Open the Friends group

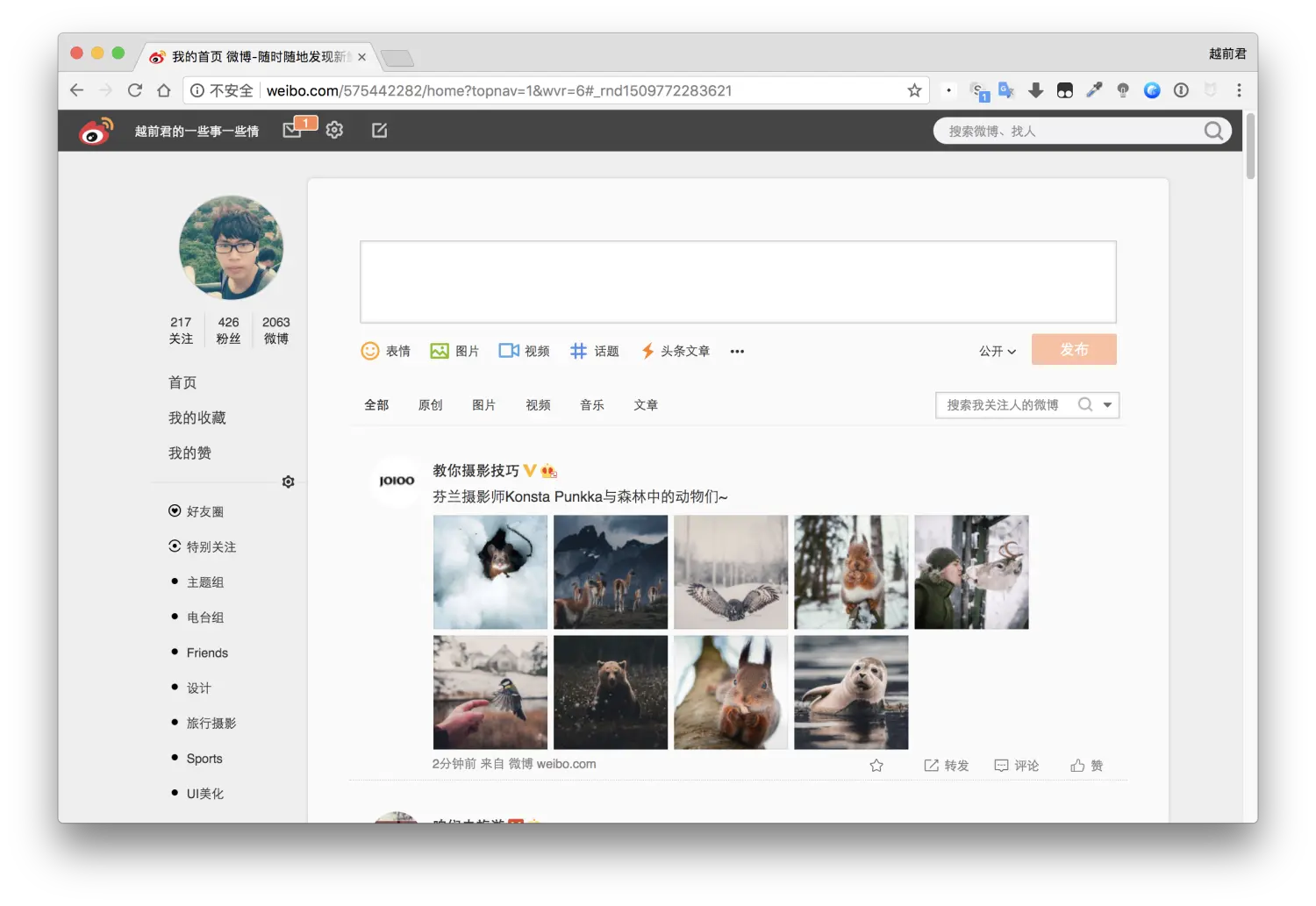207,653
